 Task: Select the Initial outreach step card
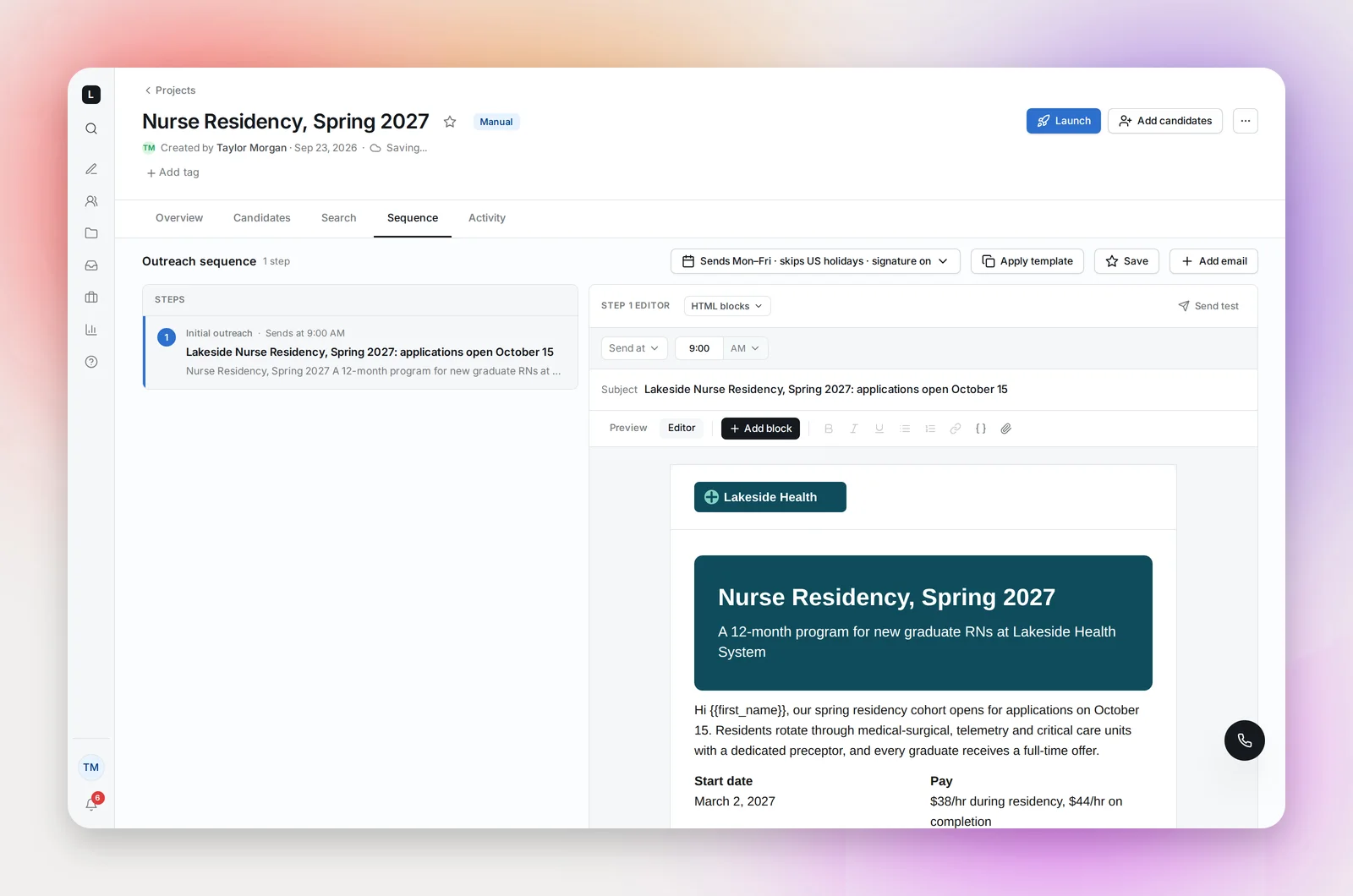pos(361,352)
